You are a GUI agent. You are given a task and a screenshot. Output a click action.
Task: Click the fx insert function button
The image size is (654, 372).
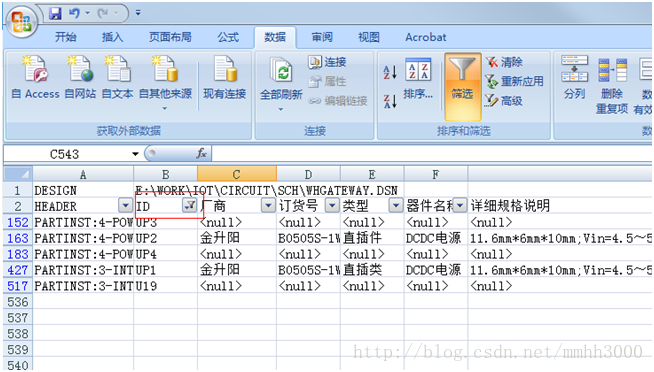(201, 154)
